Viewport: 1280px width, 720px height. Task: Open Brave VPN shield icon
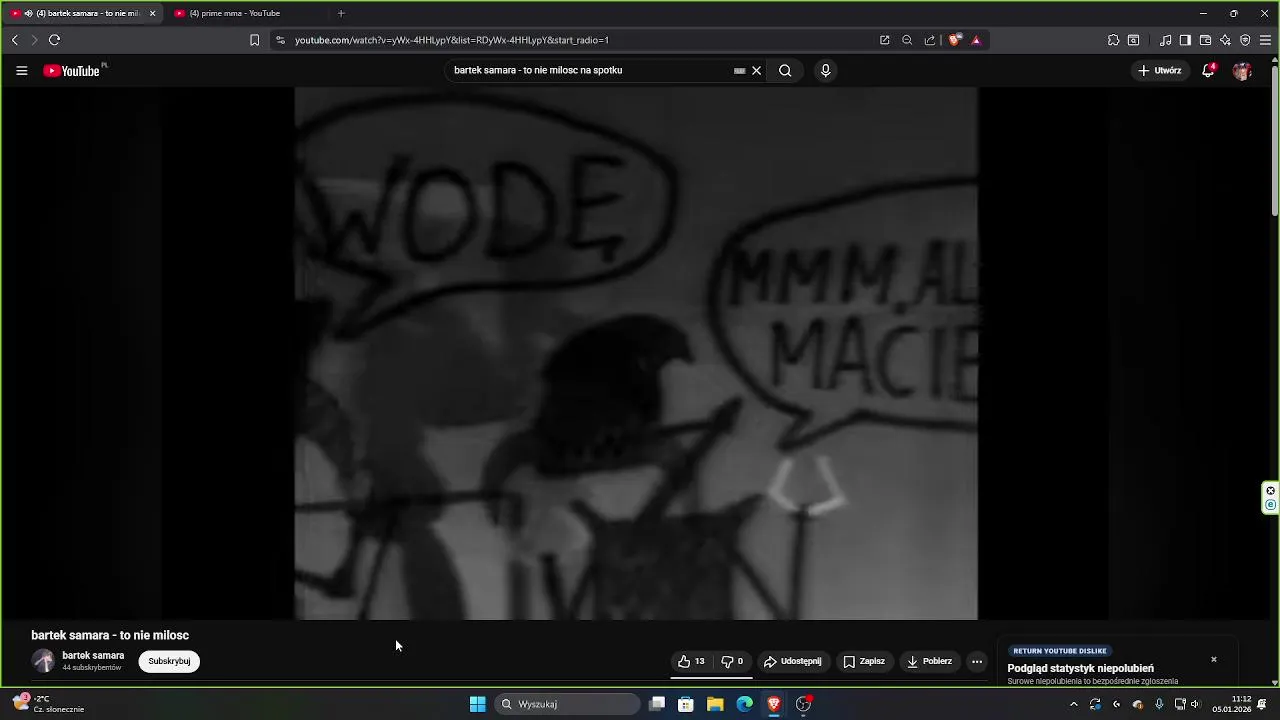coord(1245,40)
